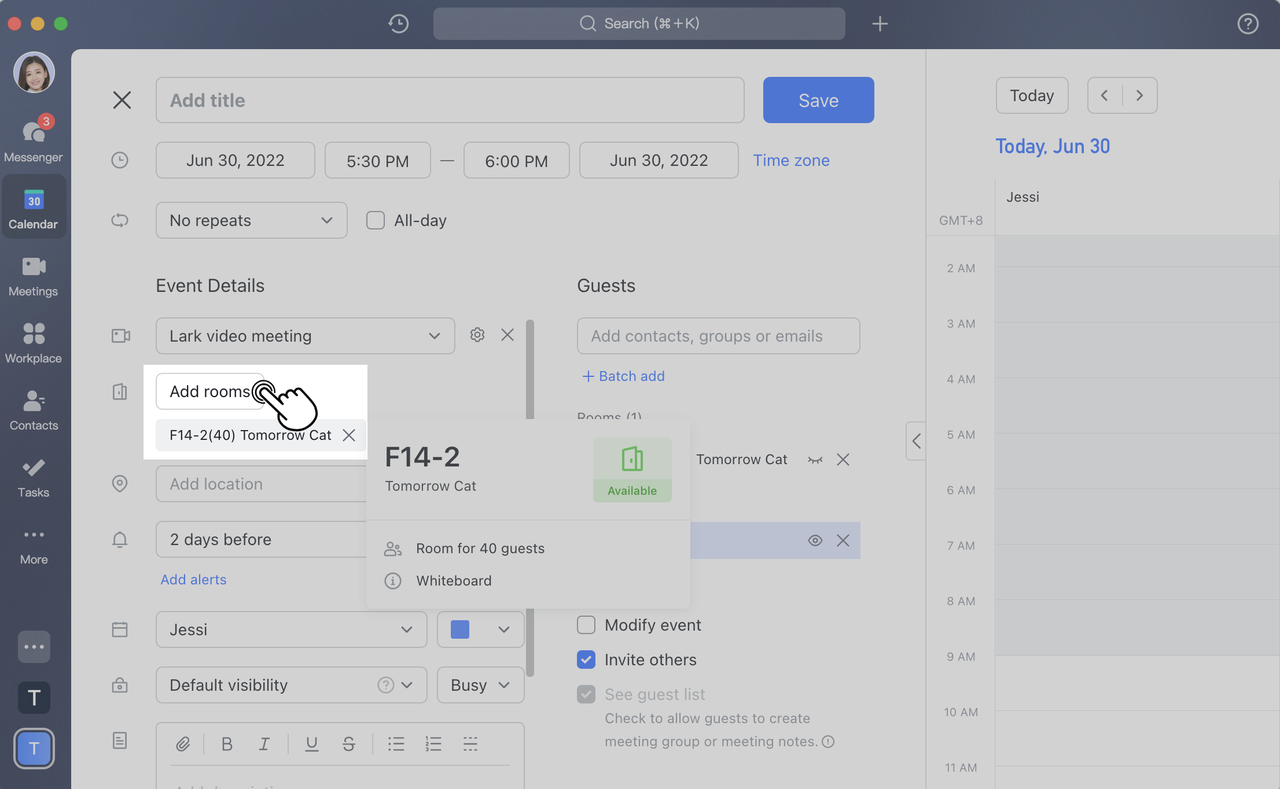Open the Lark video meeting dropdown

click(305, 336)
